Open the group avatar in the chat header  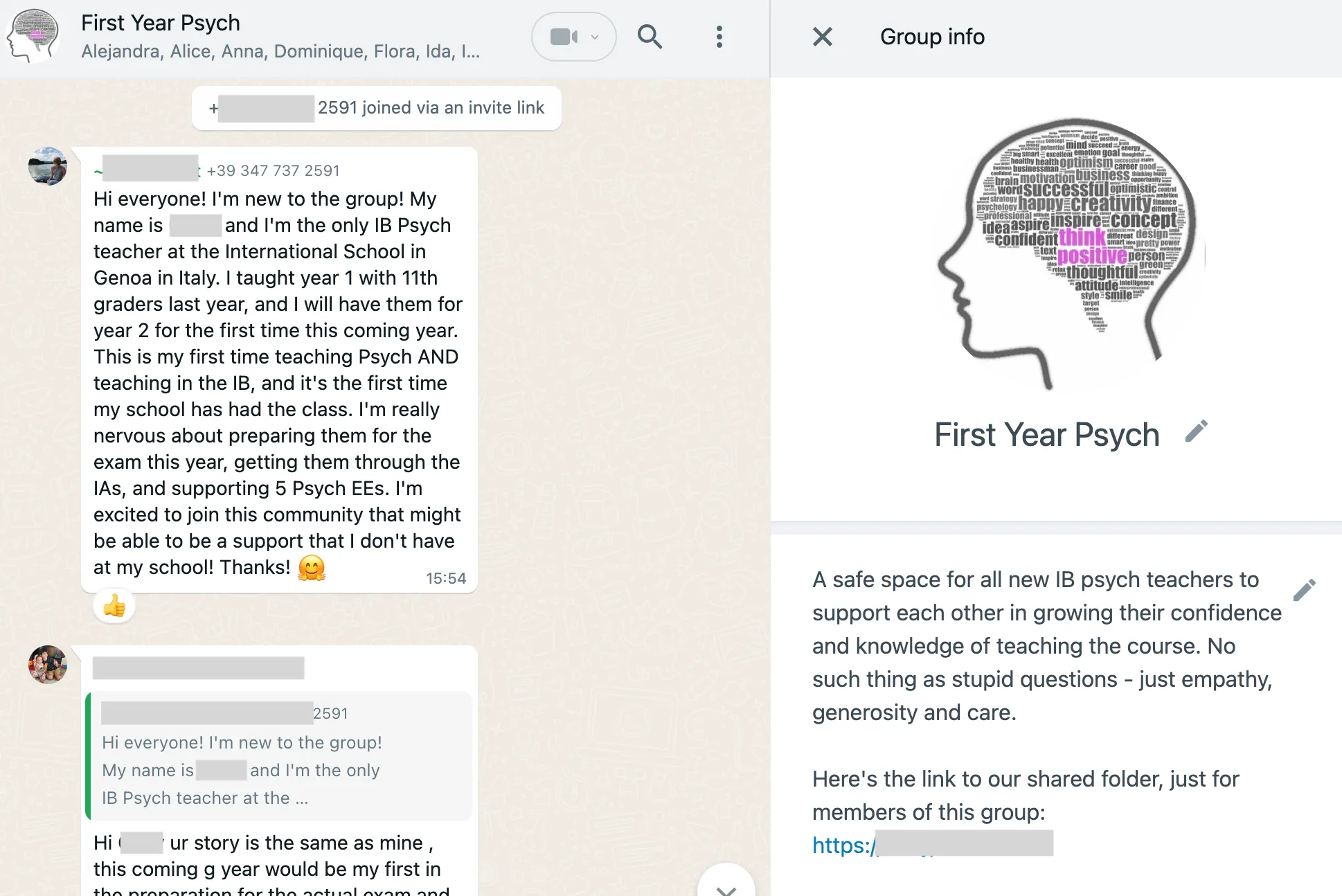(33, 35)
